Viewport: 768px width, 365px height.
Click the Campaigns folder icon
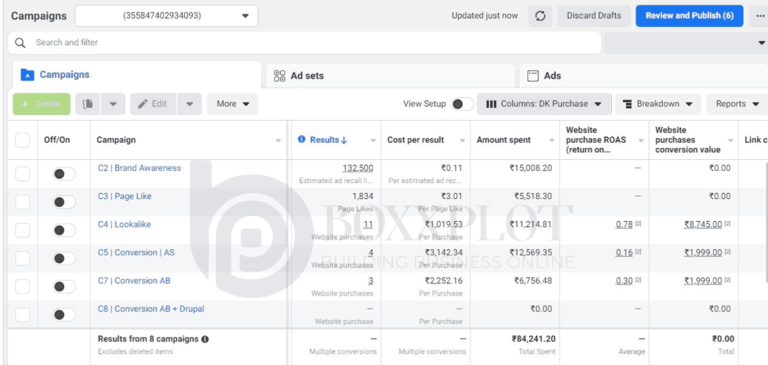pyautogui.click(x=27, y=75)
